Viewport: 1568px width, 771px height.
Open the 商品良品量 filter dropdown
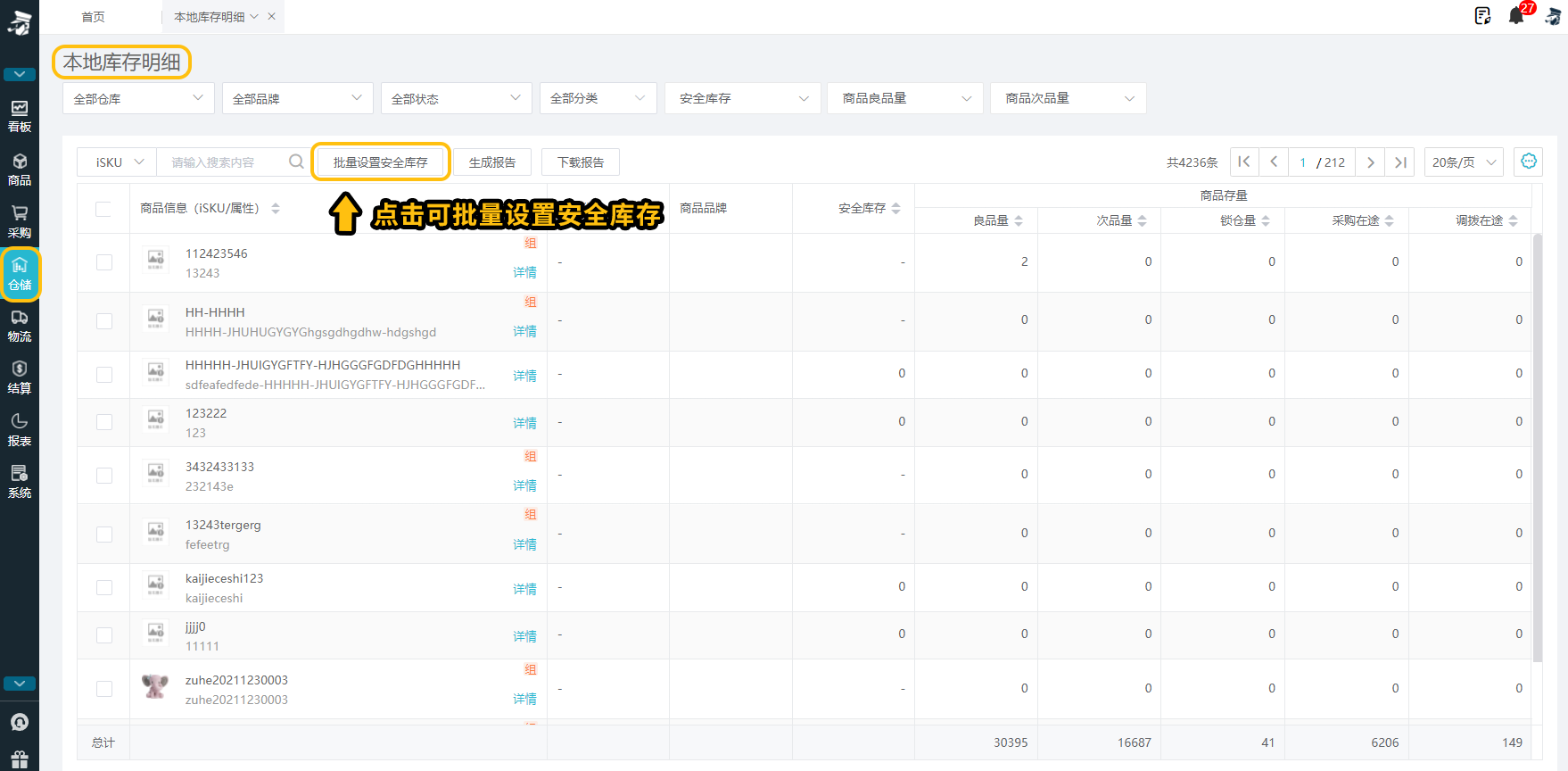tap(905, 98)
